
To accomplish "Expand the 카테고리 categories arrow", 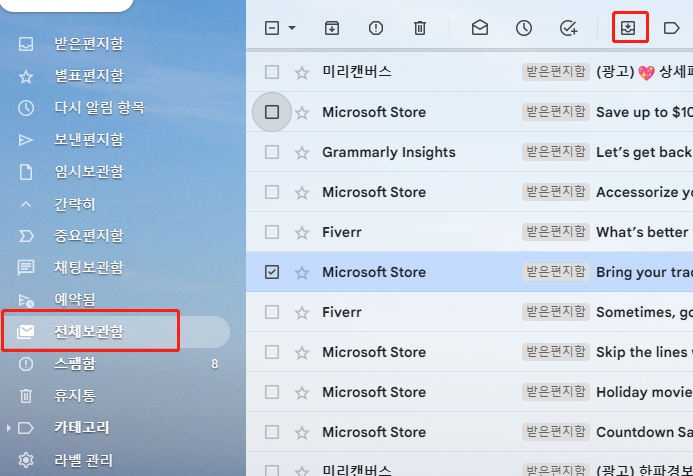I will point(8,428).
